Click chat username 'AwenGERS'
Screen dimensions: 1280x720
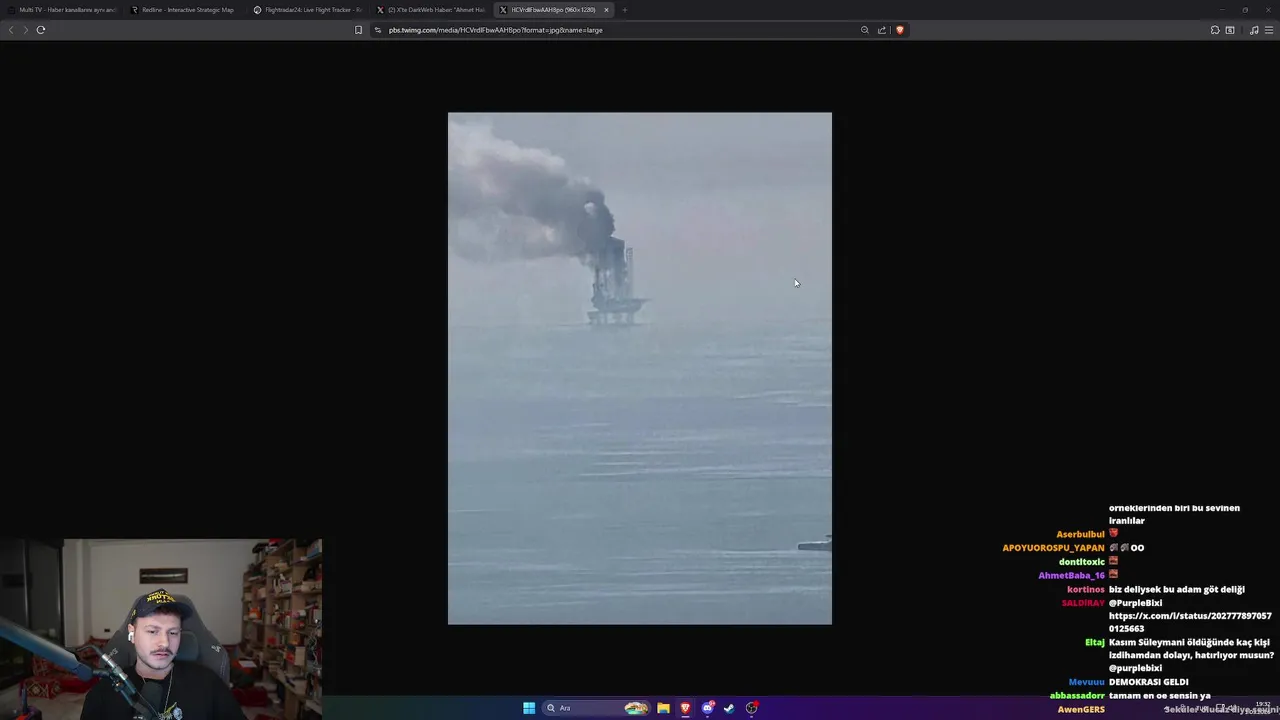[x=1081, y=709]
